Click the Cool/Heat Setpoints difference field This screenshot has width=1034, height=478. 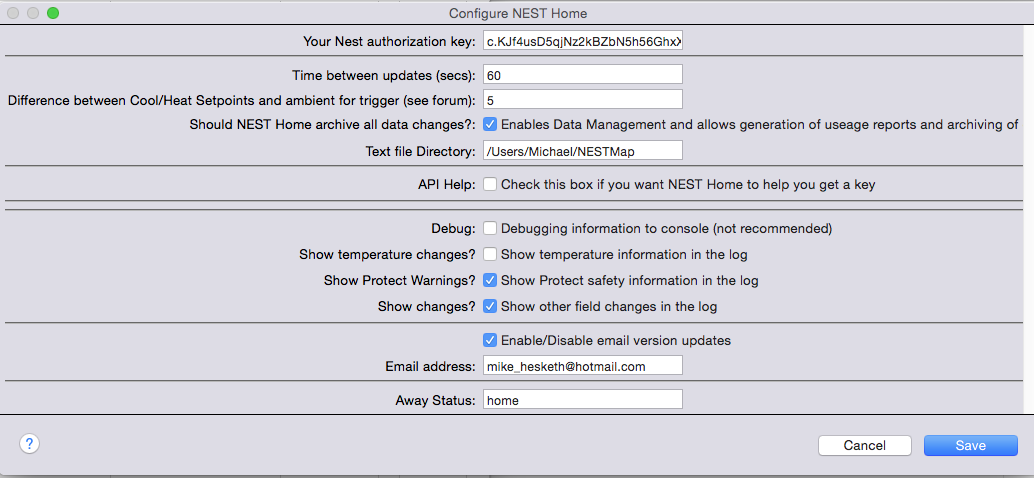(582, 100)
